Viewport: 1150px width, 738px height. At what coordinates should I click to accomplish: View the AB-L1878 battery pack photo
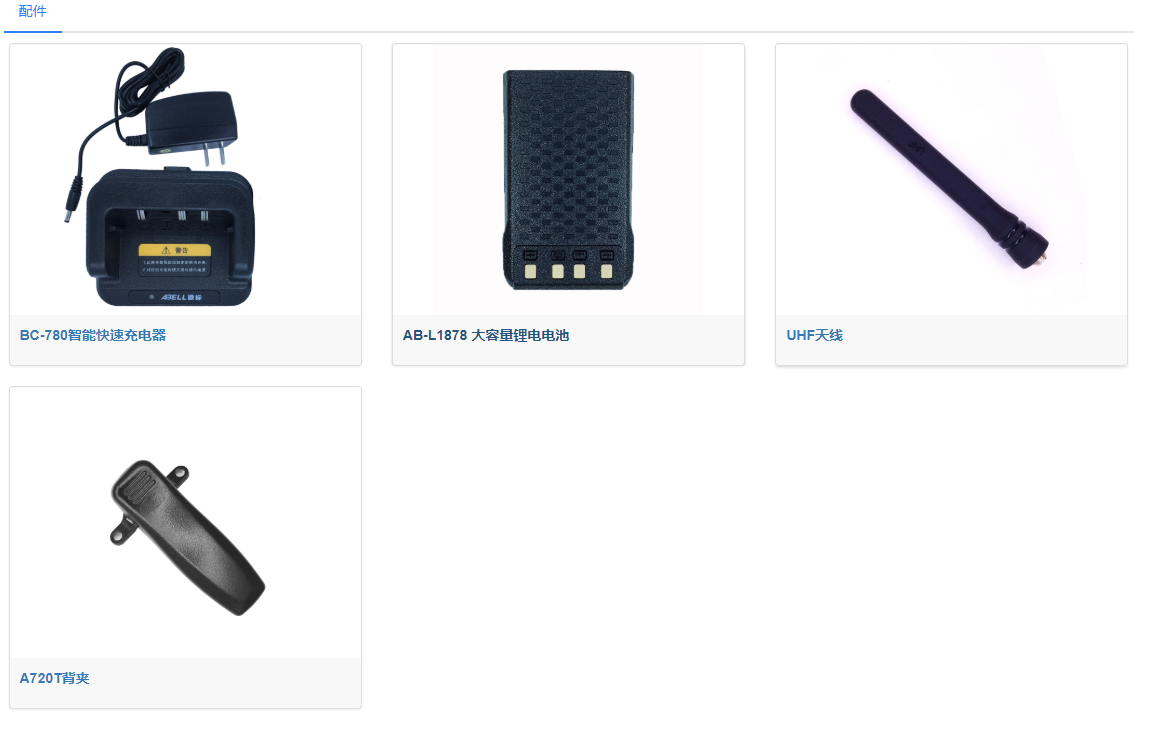568,180
